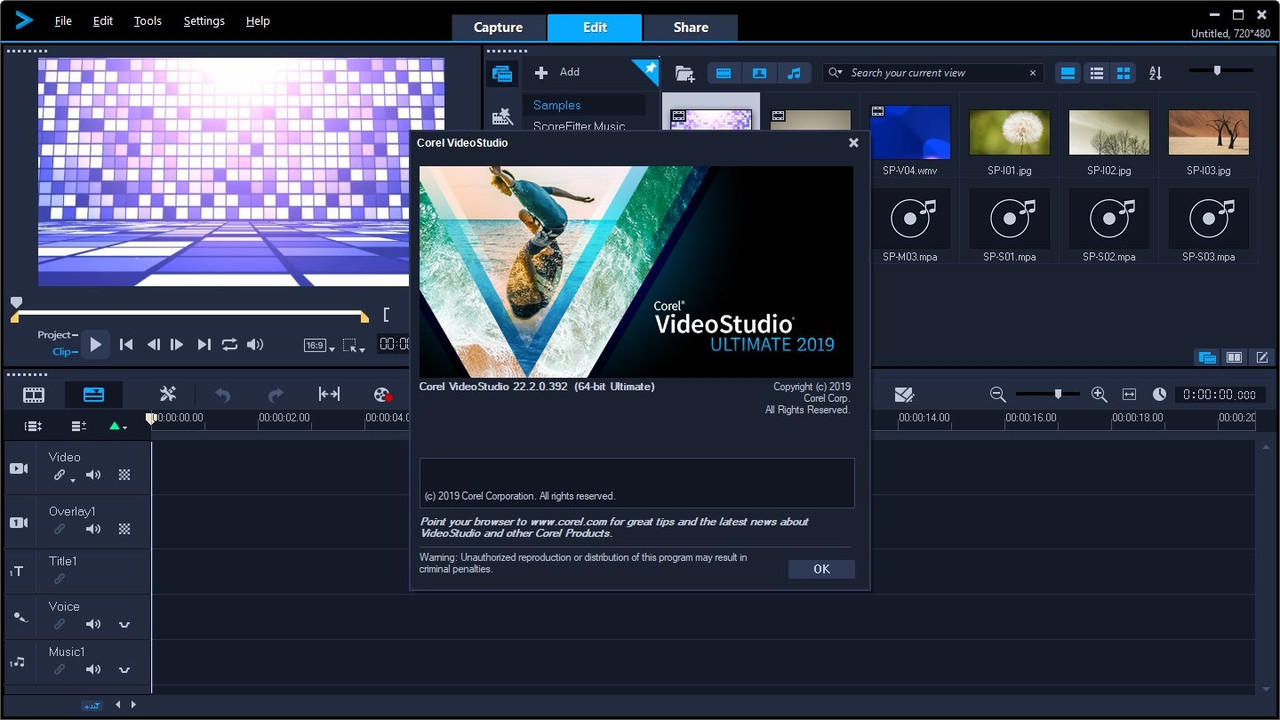Show library and options panel split icon
Viewport: 1280px width, 720px height.
click(x=1234, y=357)
